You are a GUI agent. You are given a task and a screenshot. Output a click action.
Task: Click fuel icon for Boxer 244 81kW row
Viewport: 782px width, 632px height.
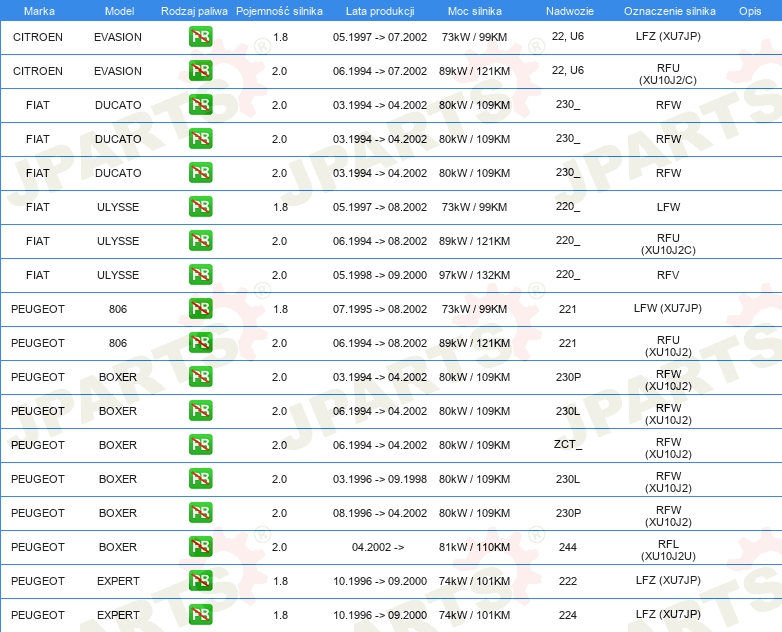(200, 547)
